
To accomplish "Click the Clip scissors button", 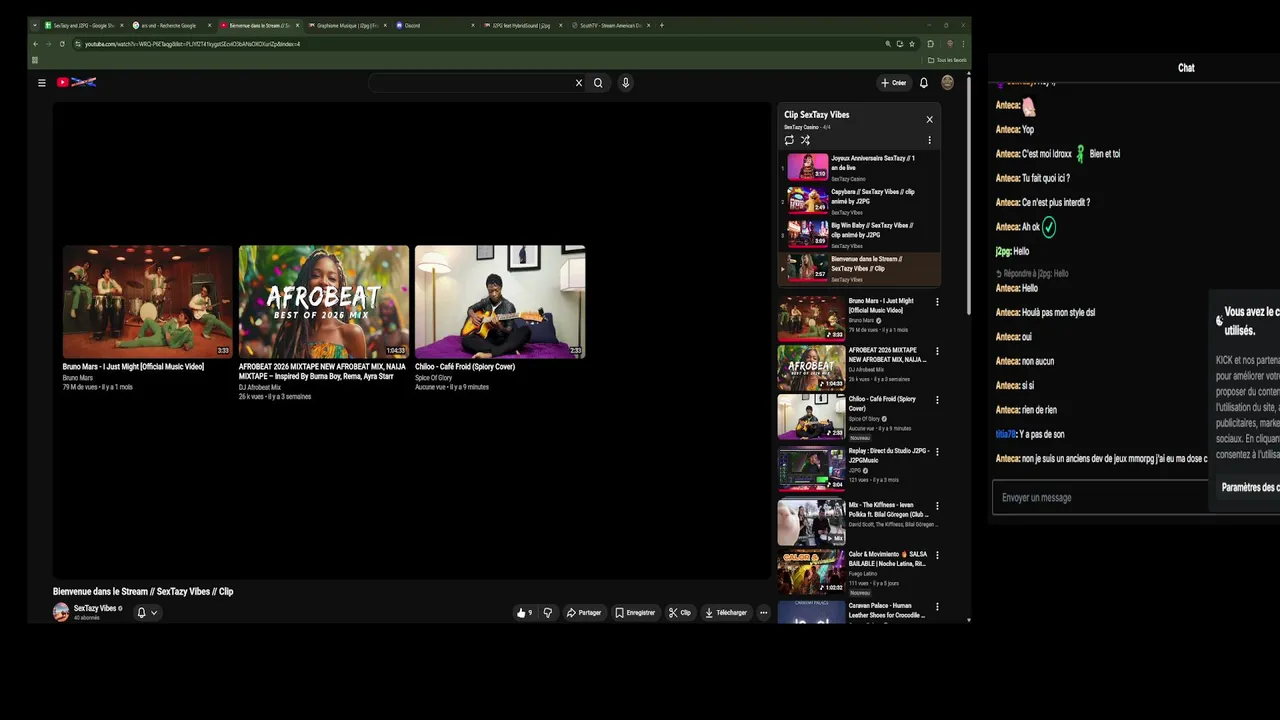I will tap(680, 612).
